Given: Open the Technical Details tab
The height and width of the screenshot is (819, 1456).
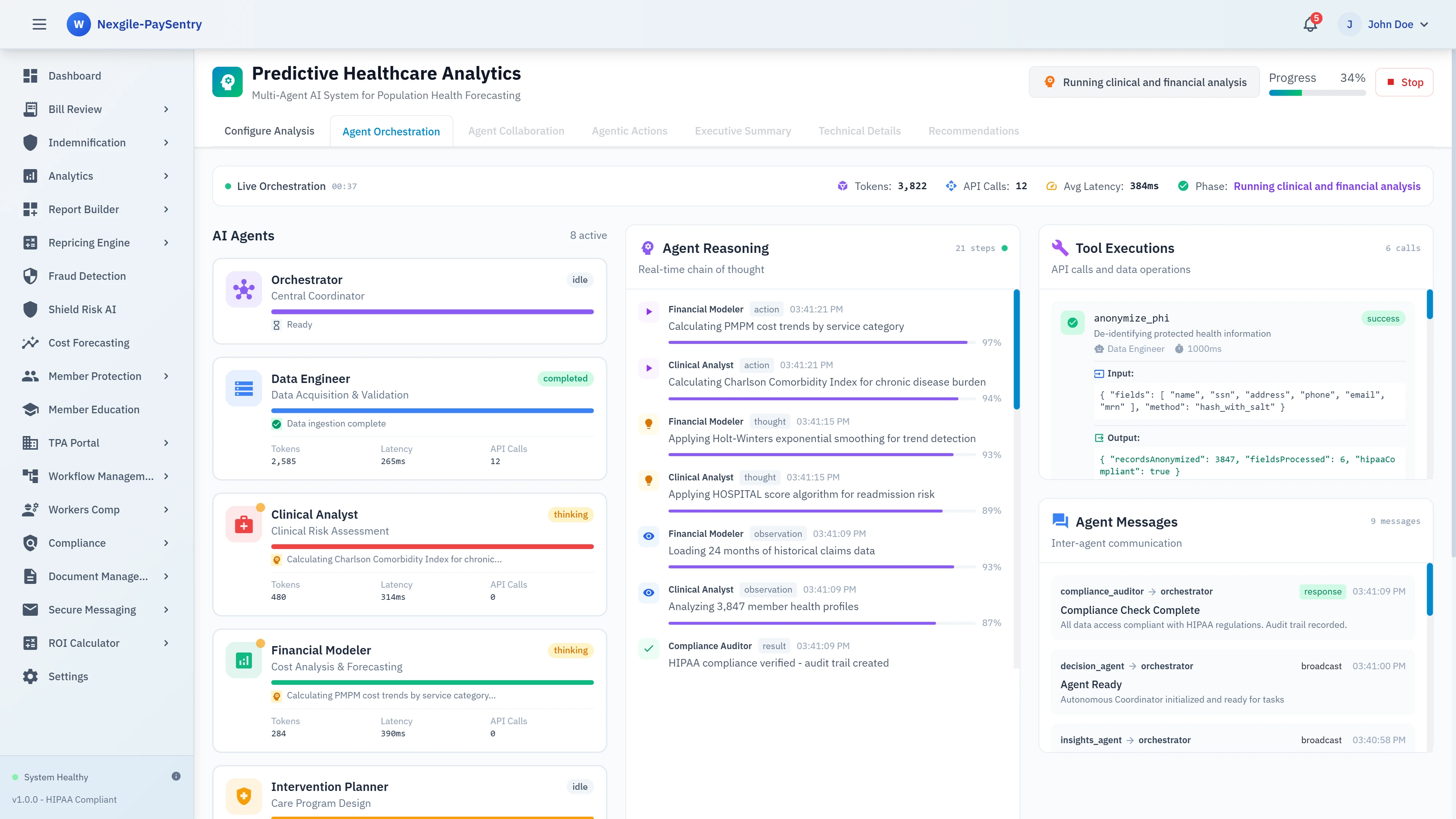Looking at the screenshot, I should pyautogui.click(x=859, y=130).
